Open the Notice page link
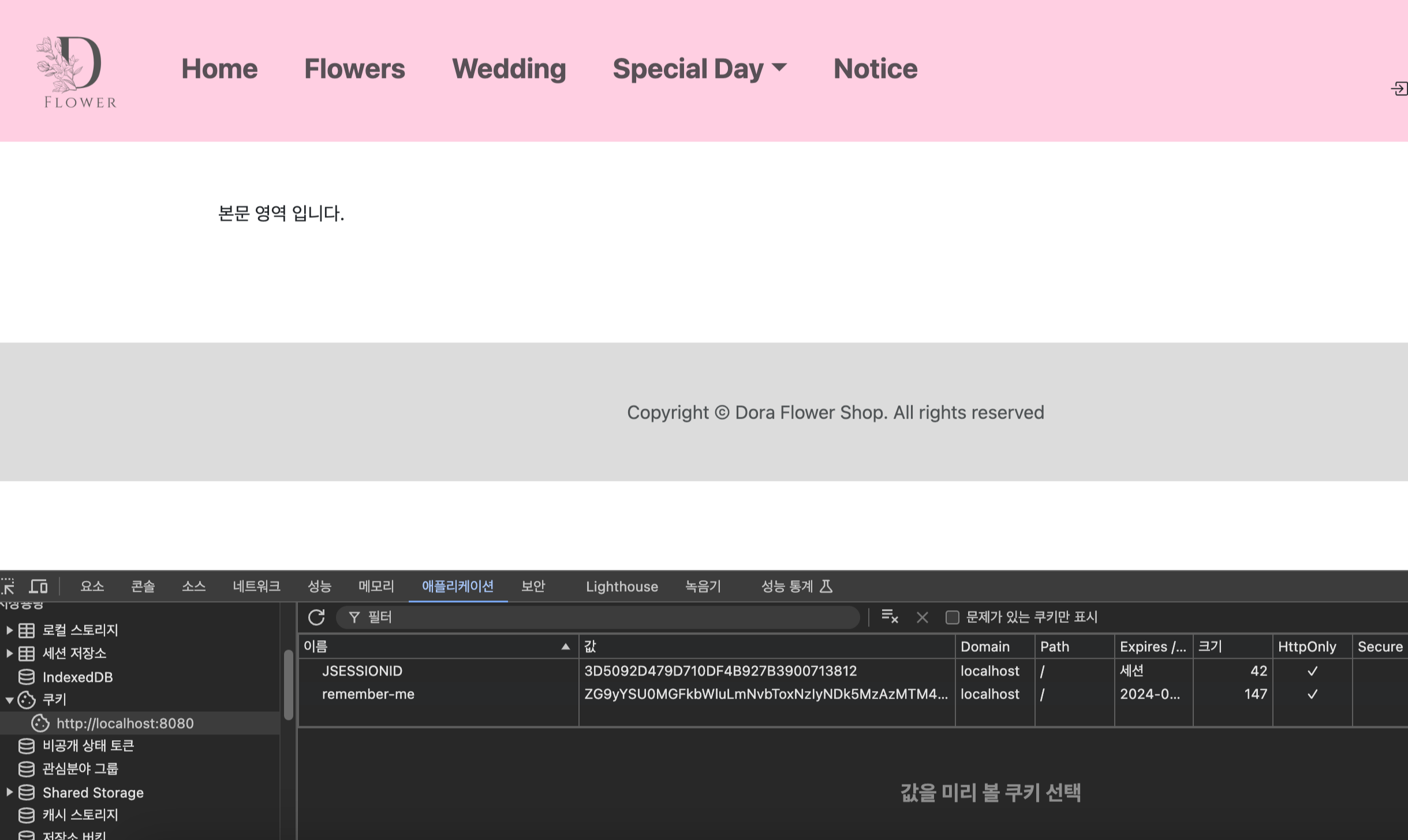 [875, 69]
